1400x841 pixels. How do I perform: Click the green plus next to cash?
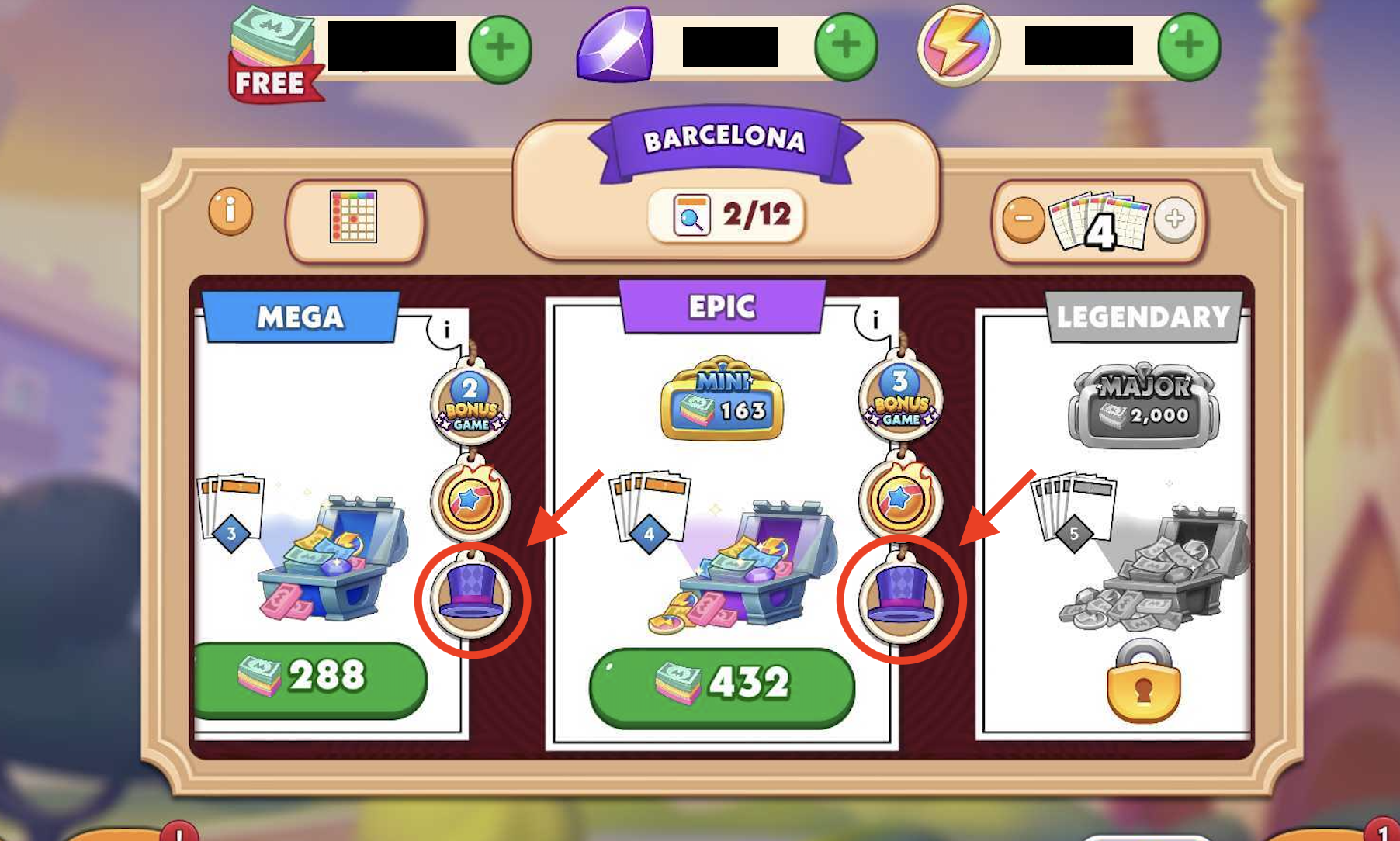(x=500, y=48)
